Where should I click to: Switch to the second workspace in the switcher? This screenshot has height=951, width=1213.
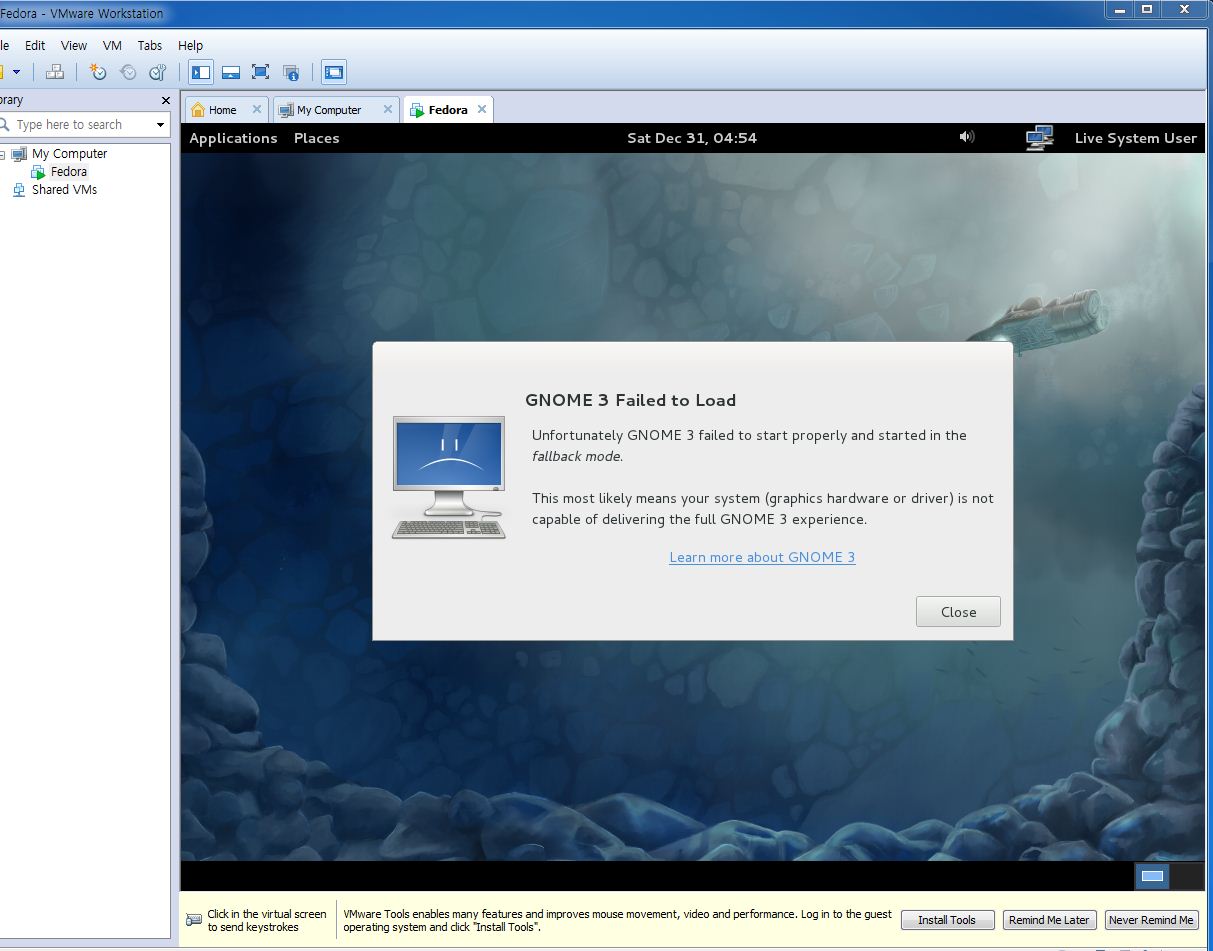pos(1186,876)
